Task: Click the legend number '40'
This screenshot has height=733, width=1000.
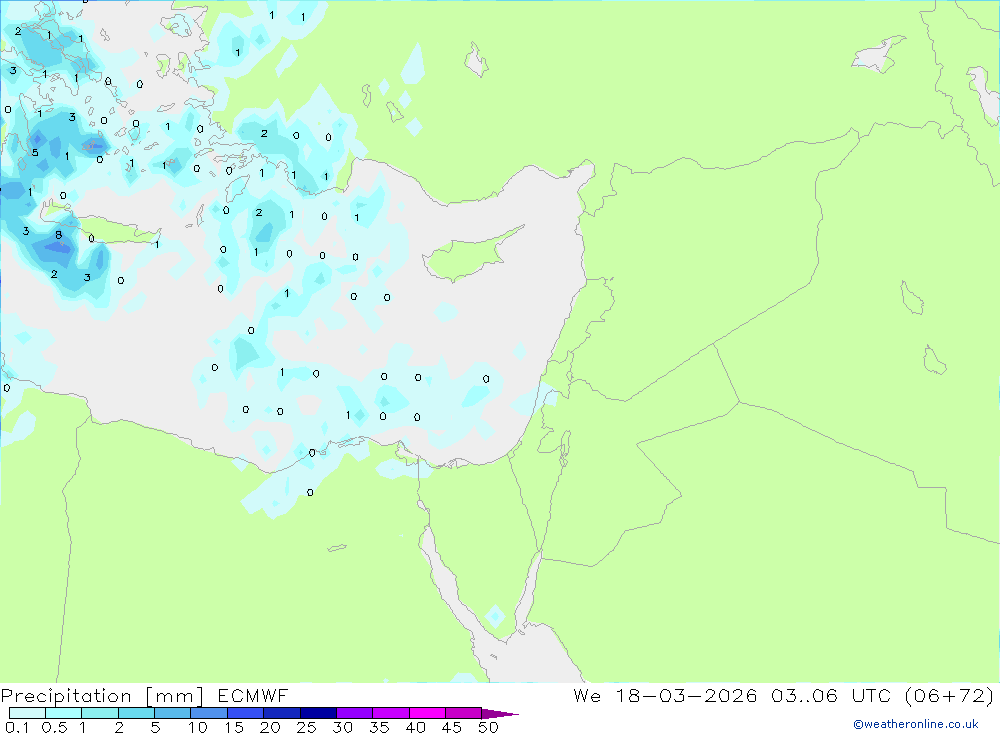Action: (x=416, y=727)
